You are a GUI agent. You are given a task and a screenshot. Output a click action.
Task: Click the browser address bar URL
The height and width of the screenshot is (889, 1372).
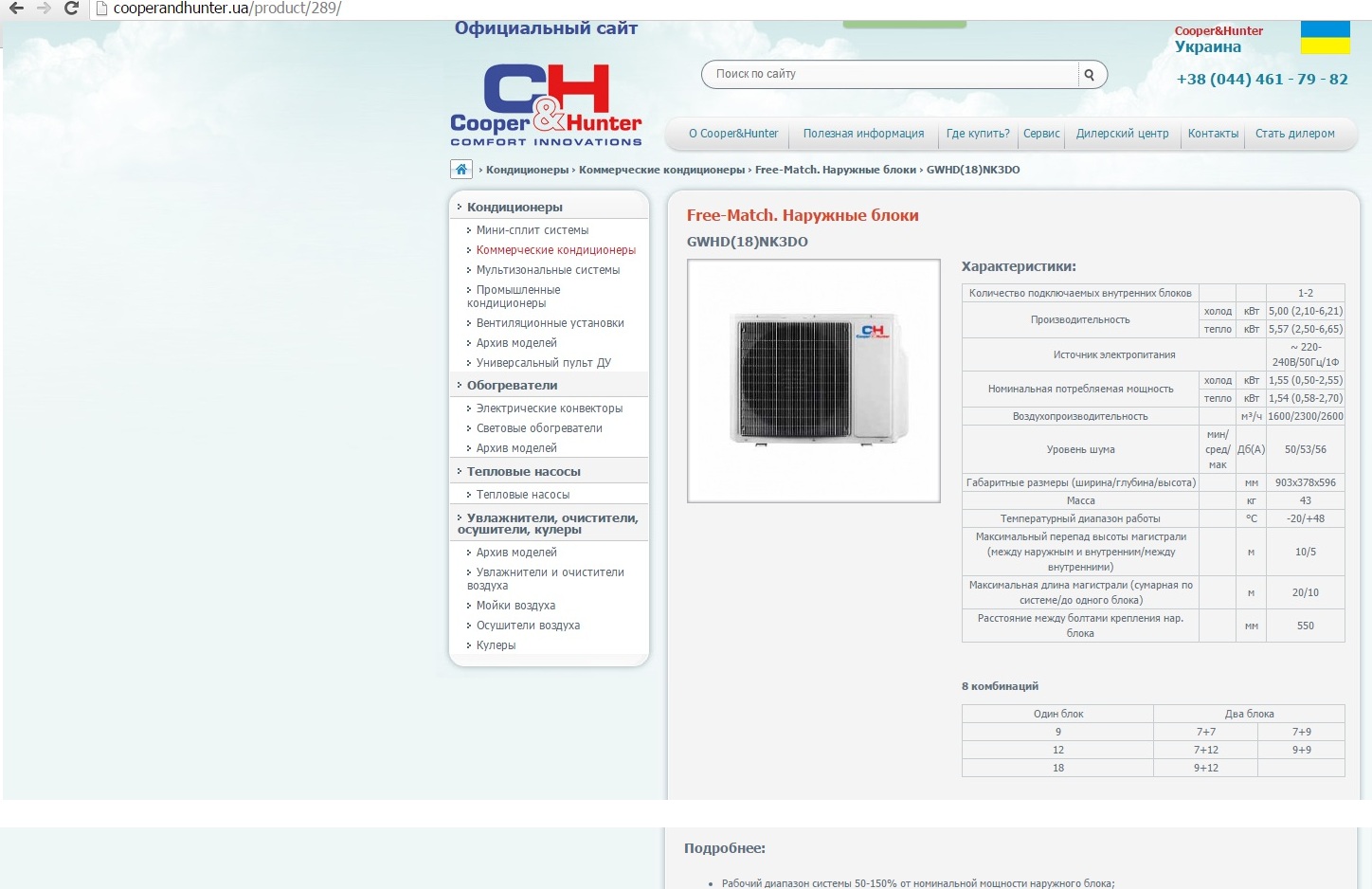(x=226, y=9)
